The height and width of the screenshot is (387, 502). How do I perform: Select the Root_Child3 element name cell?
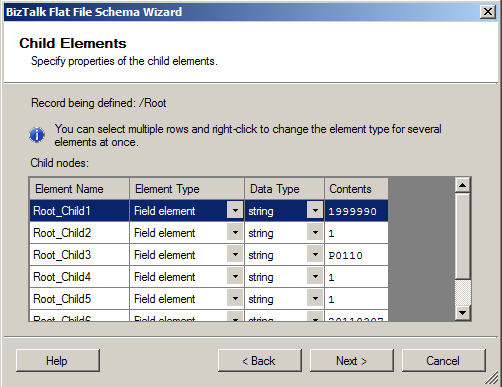click(79, 255)
